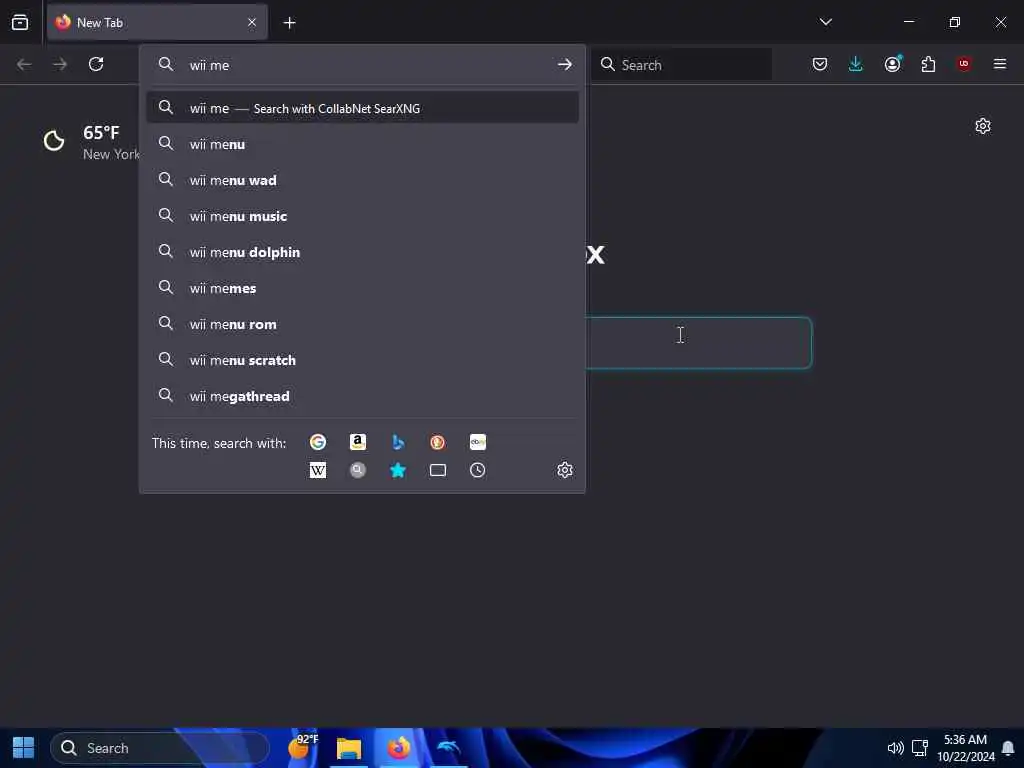Choose the 'wii menu scratch' suggestion
The height and width of the screenshot is (768, 1024).
pos(362,359)
